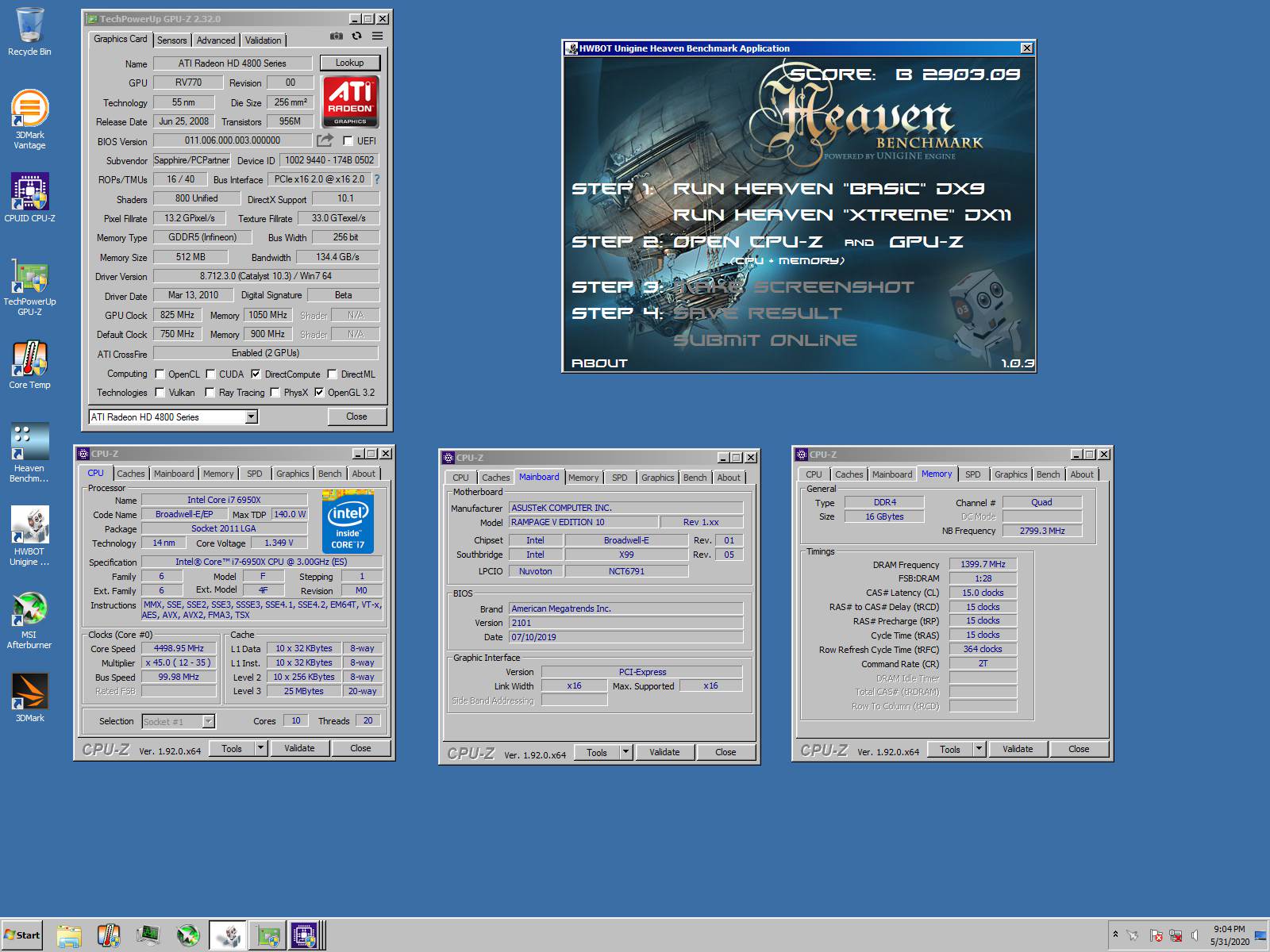Click CPU-Z taskbar button
Viewport: 1270px width, 952px height.
coord(305,936)
